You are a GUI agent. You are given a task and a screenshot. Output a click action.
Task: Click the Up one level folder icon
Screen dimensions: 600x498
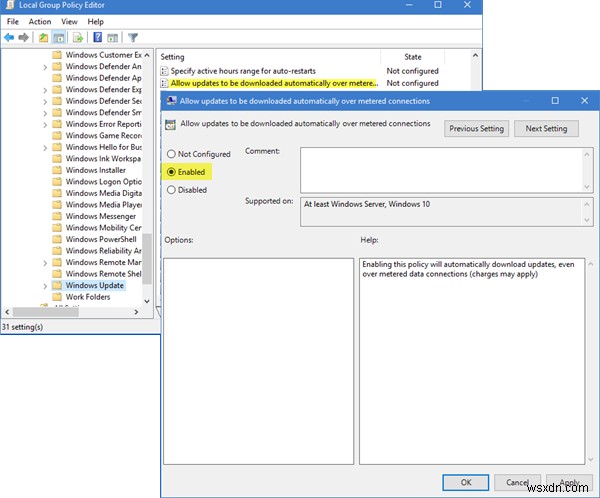click(43, 38)
